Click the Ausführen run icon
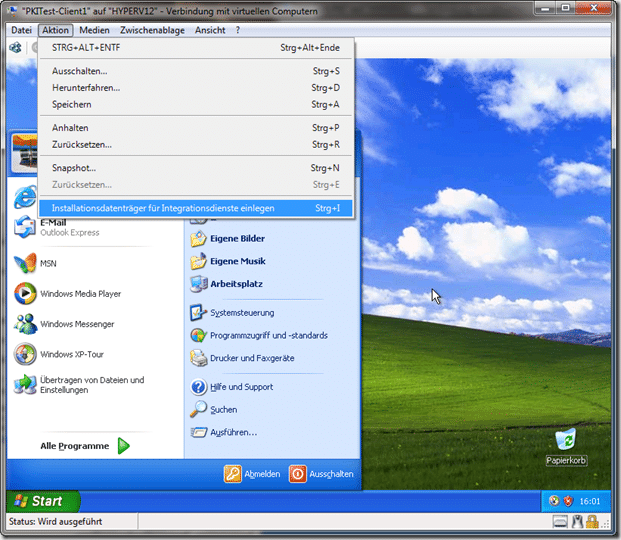This screenshot has height=540, width=621. pyautogui.click(x=198, y=432)
